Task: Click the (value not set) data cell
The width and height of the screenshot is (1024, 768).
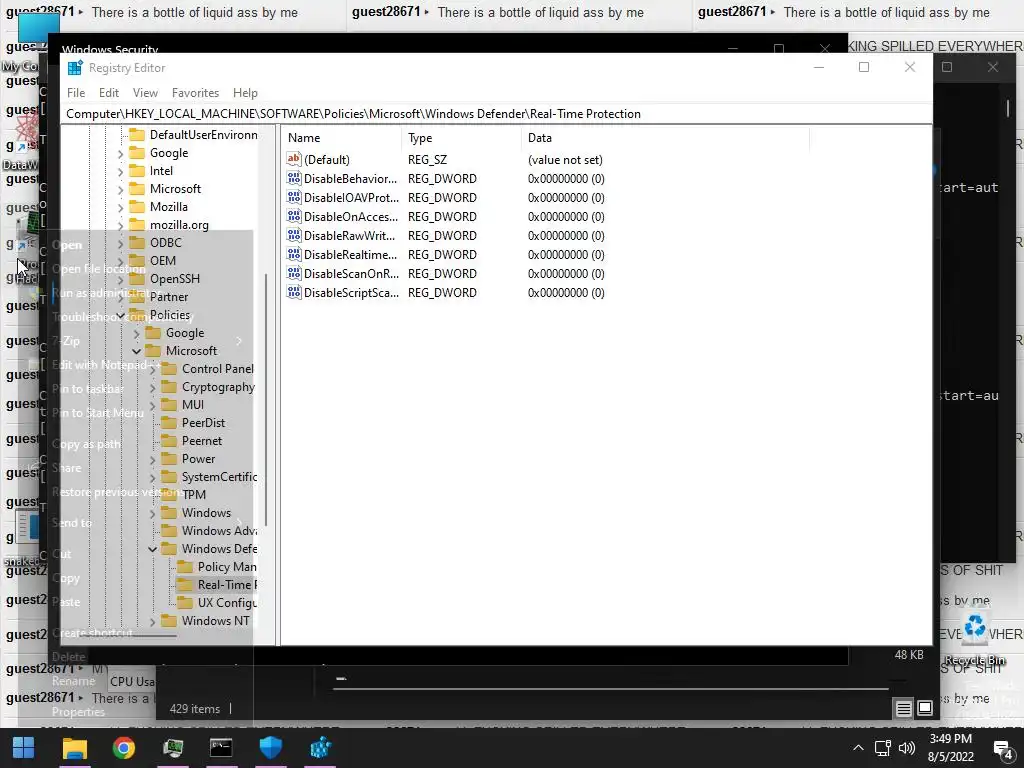Action: 565,159
